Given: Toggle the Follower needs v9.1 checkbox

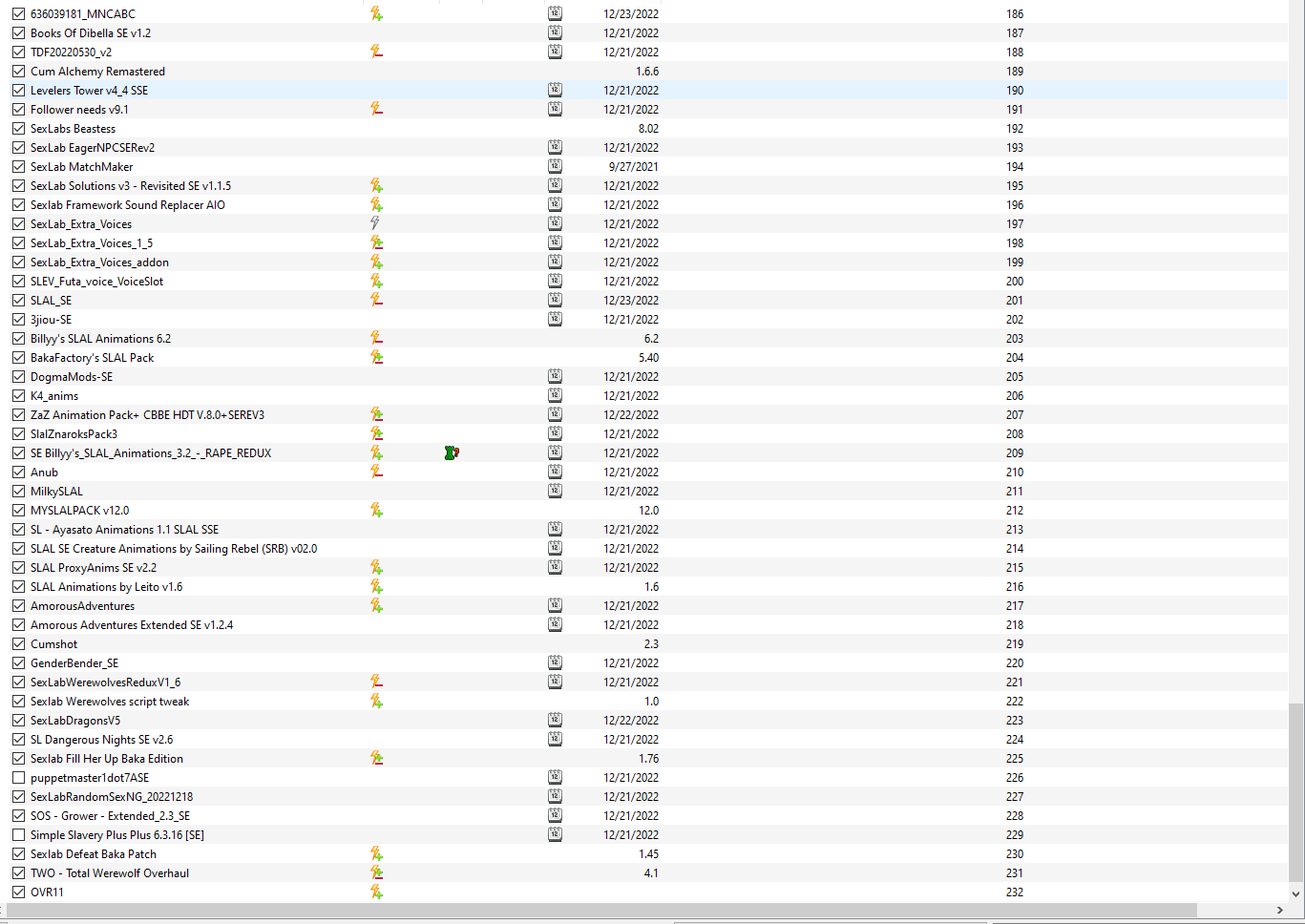Looking at the screenshot, I should [18, 110].
